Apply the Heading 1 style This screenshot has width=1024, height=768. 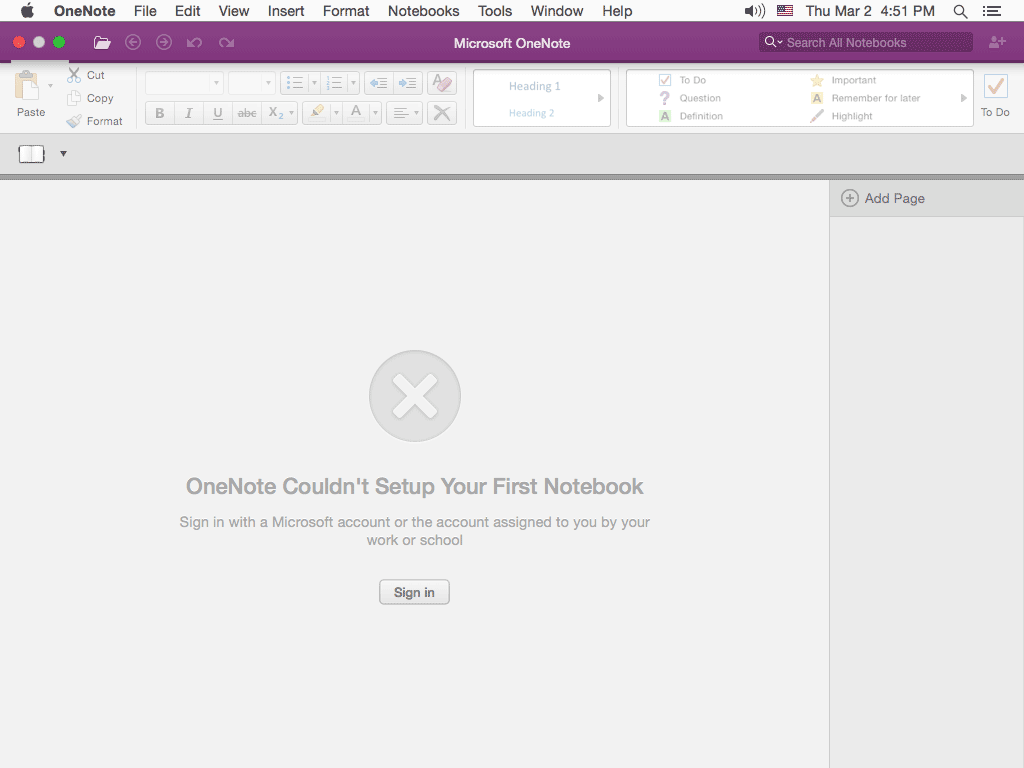point(534,86)
